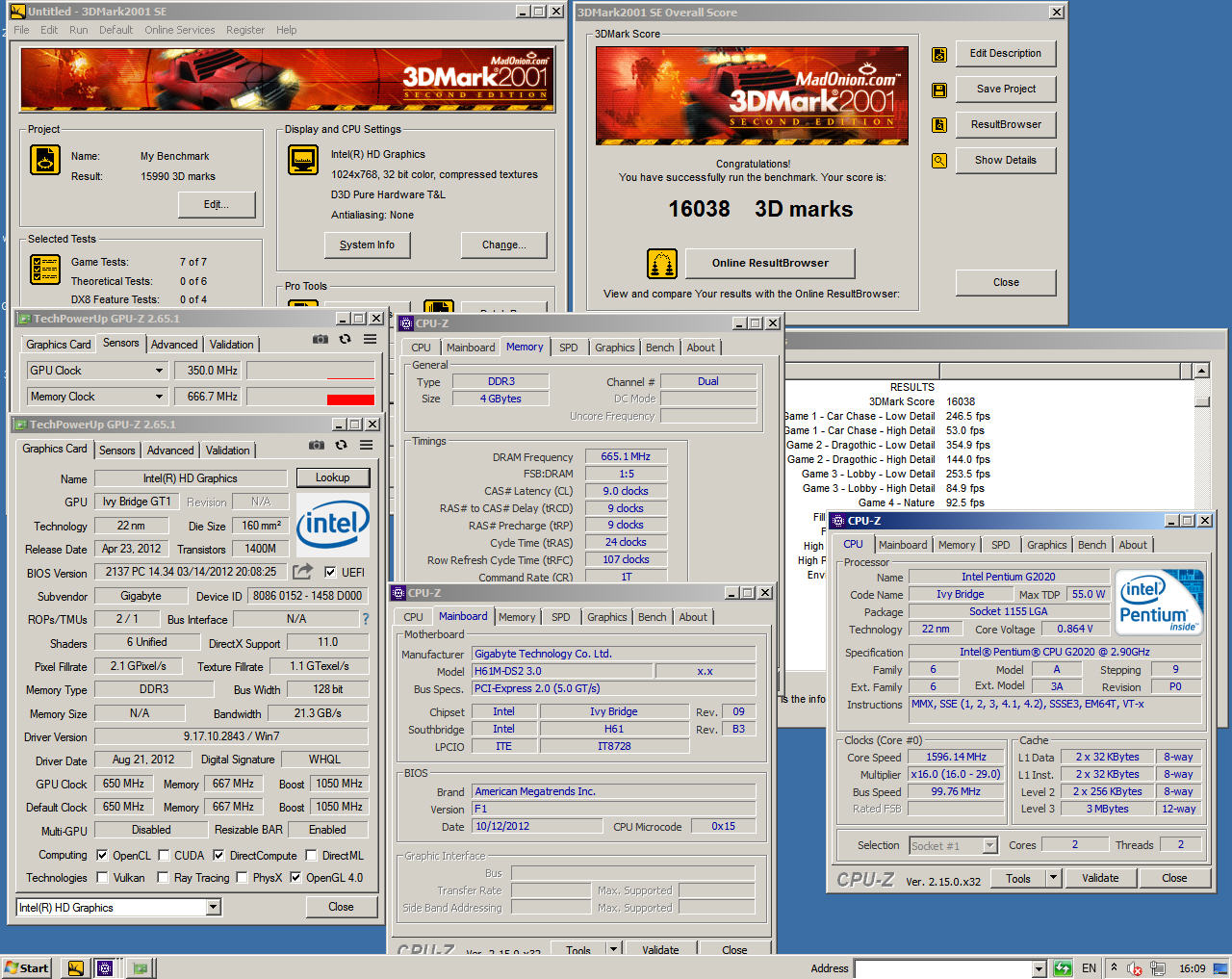Switch to Advanced tab in GPU-Z Graphics Card window

pos(170,450)
